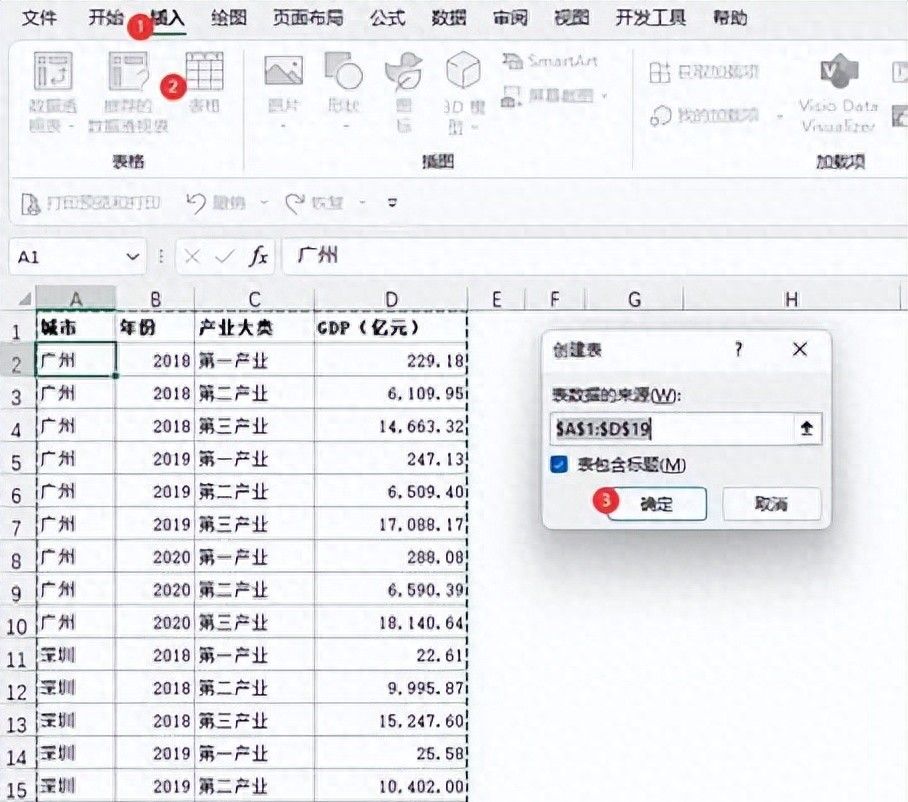Open the 页面布局 (Page Layout) tab
This screenshot has width=908, height=802.
pos(306,18)
